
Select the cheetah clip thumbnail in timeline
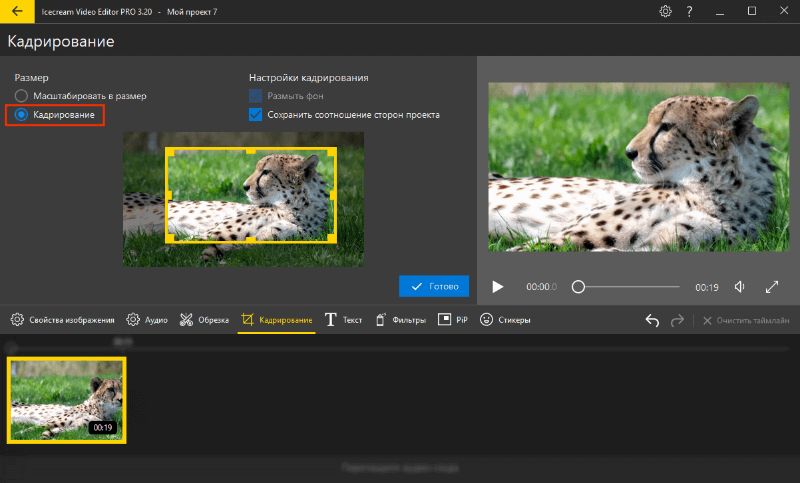[65, 400]
